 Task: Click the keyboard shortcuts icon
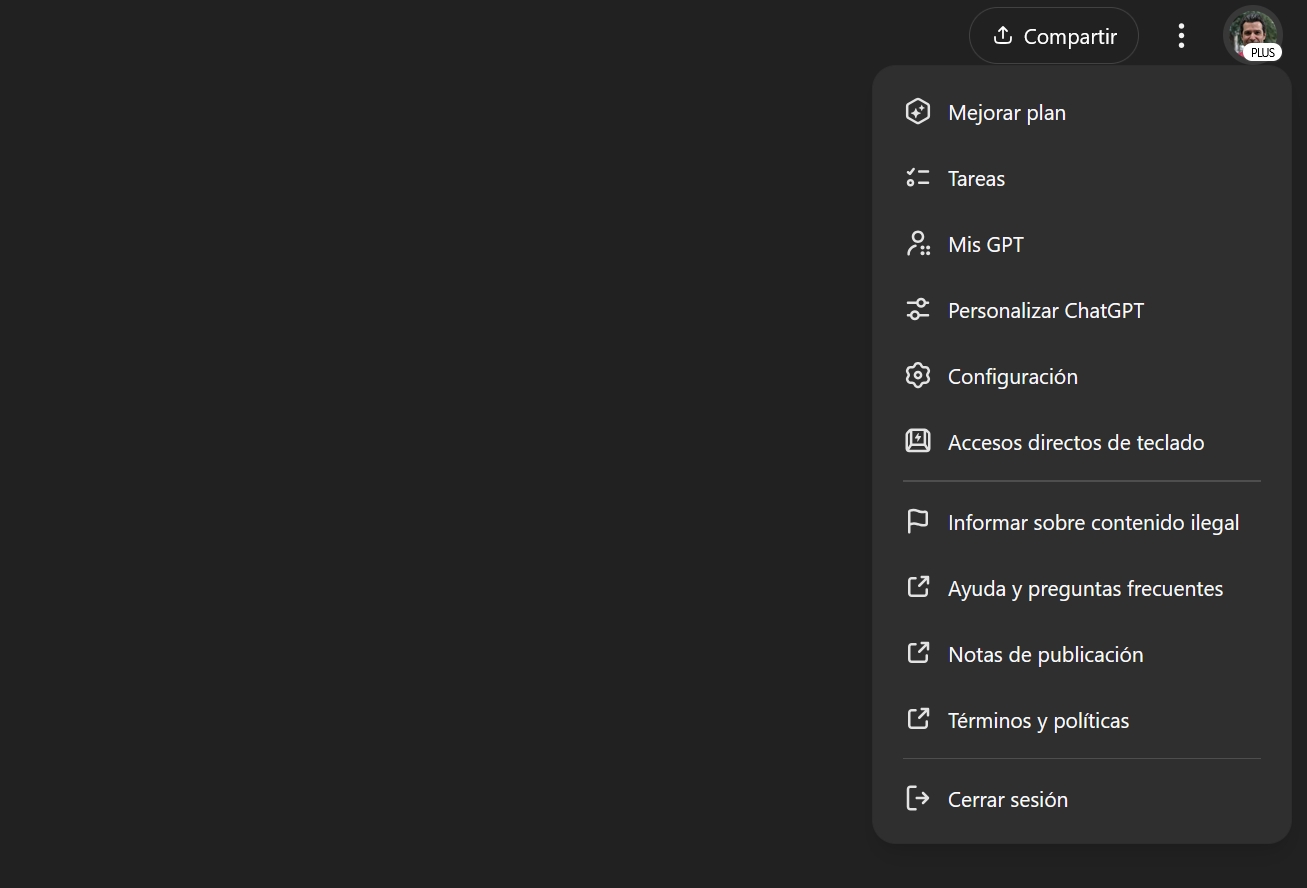[918, 440]
